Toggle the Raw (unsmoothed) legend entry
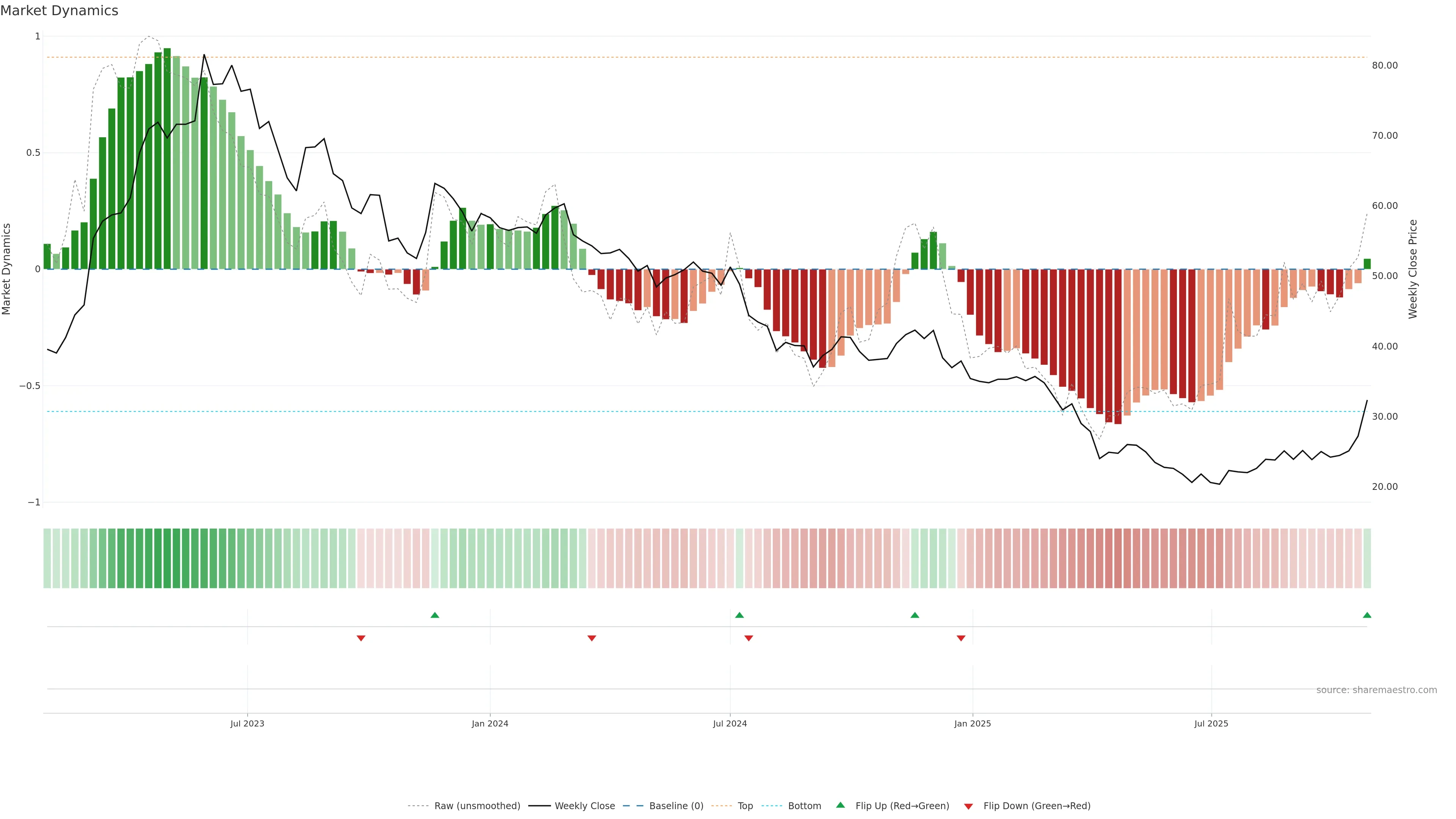1456x819 pixels. coord(477,806)
